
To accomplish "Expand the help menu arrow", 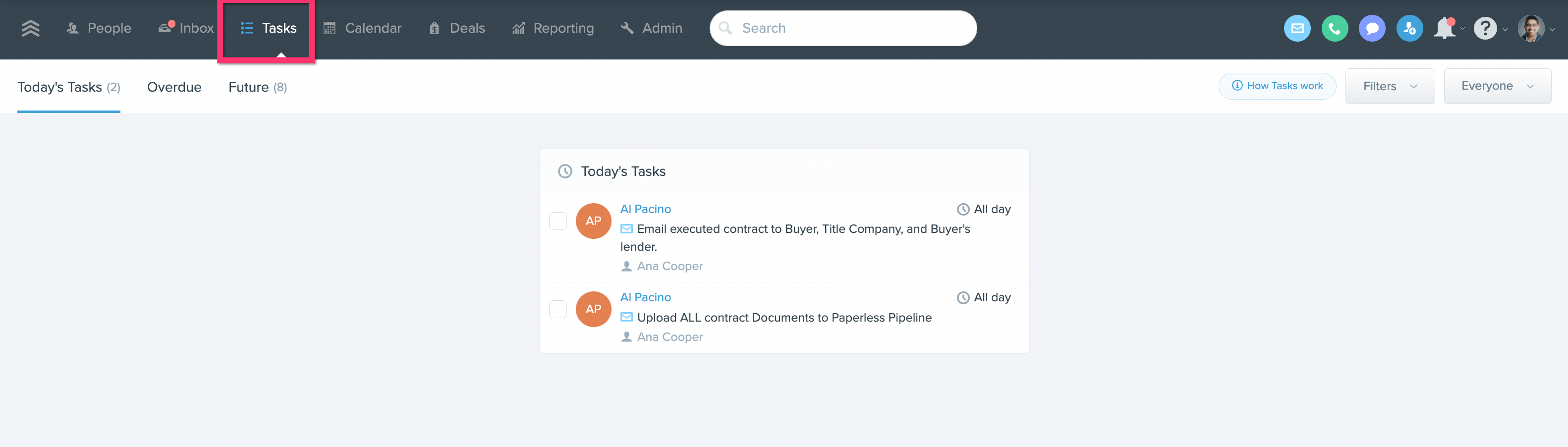I will click(x=1505, y=29).
